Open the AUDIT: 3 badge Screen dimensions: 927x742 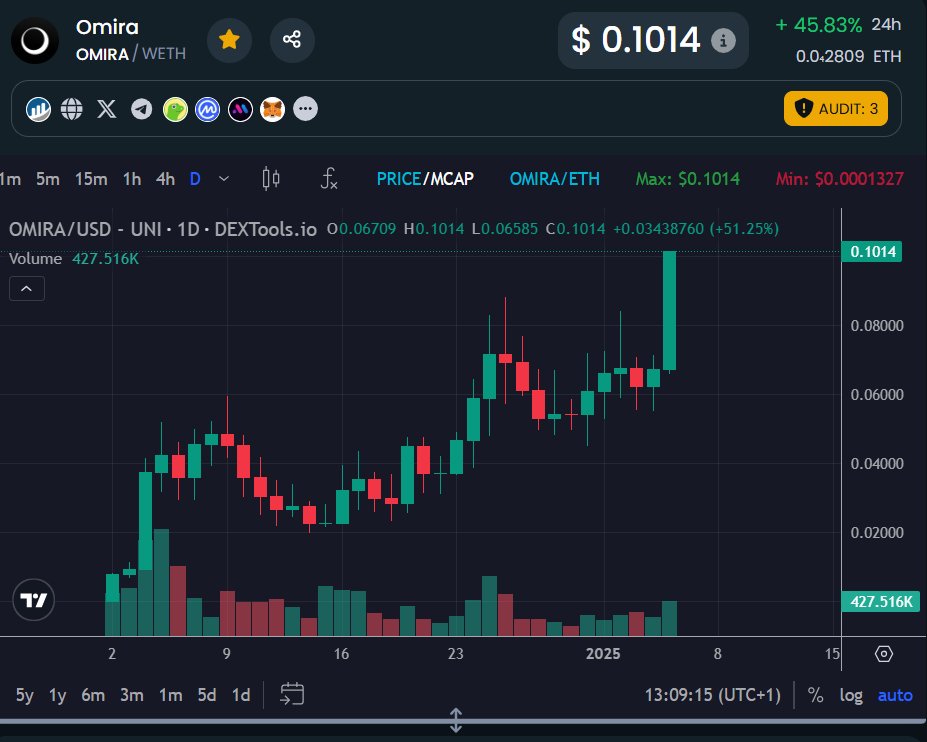point(836,108)
